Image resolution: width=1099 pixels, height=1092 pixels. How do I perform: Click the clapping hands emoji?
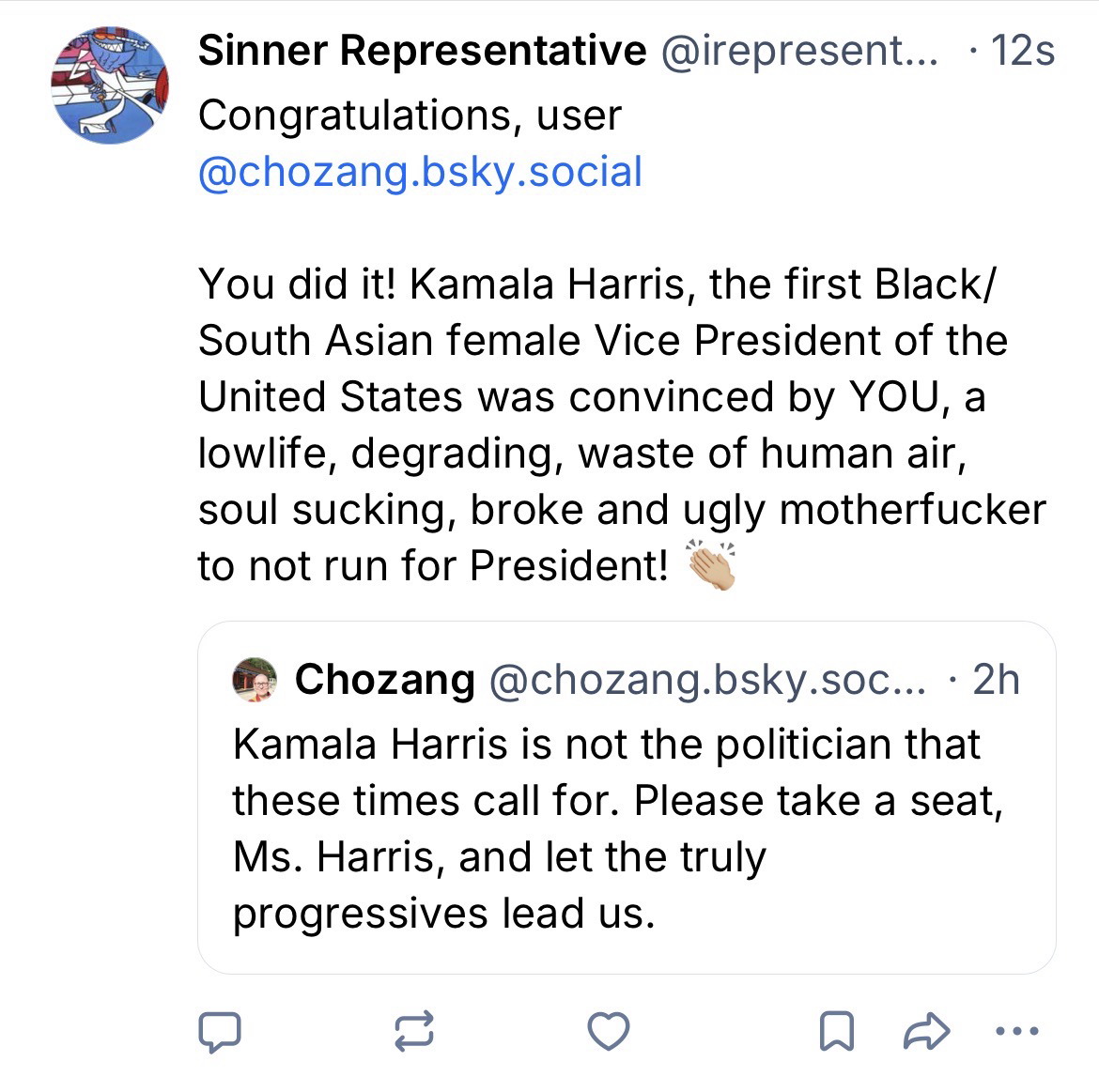point(711,565)
